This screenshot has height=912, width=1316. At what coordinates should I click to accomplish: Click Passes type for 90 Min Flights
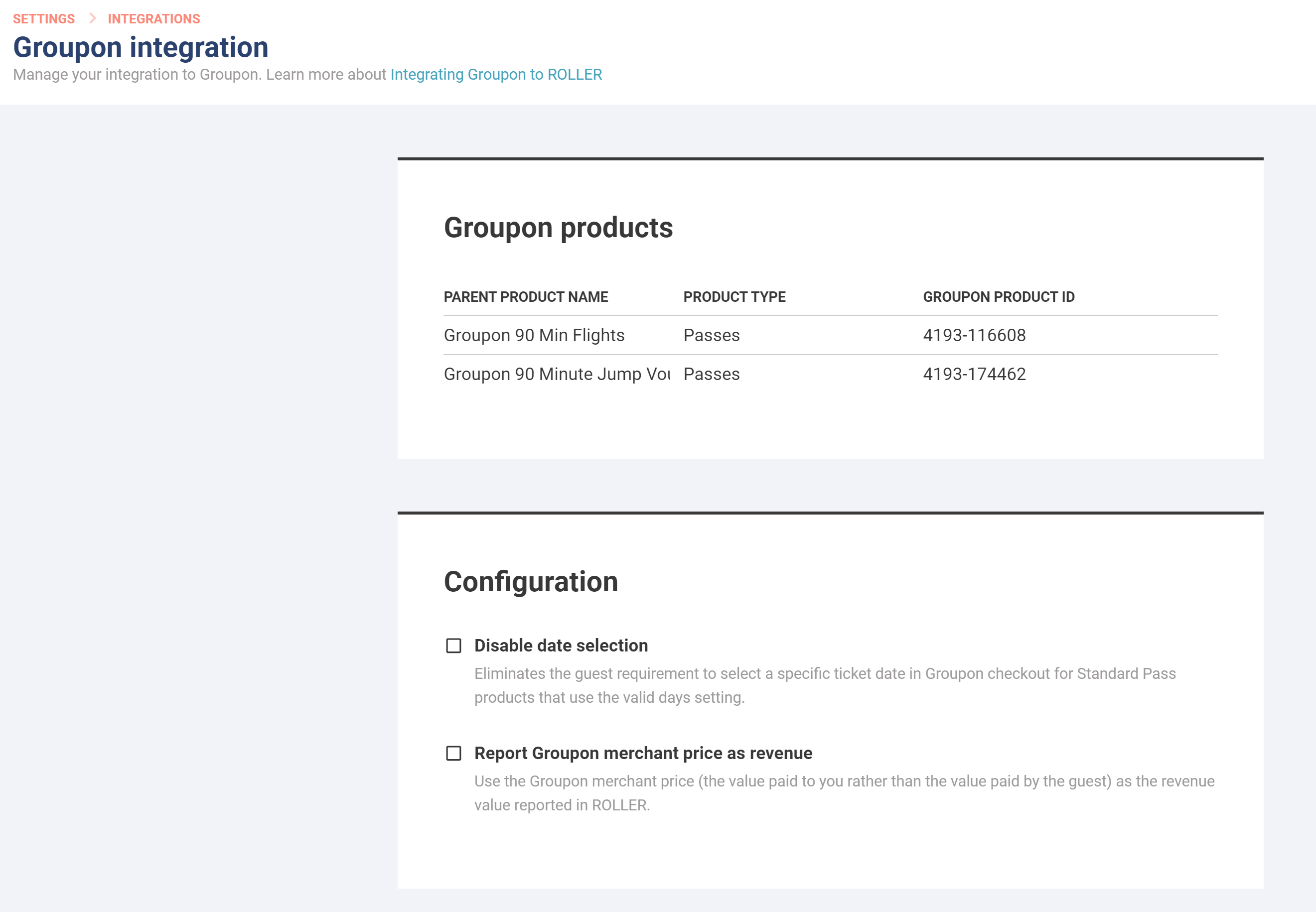pyautogui.click(x=711, y=335)
